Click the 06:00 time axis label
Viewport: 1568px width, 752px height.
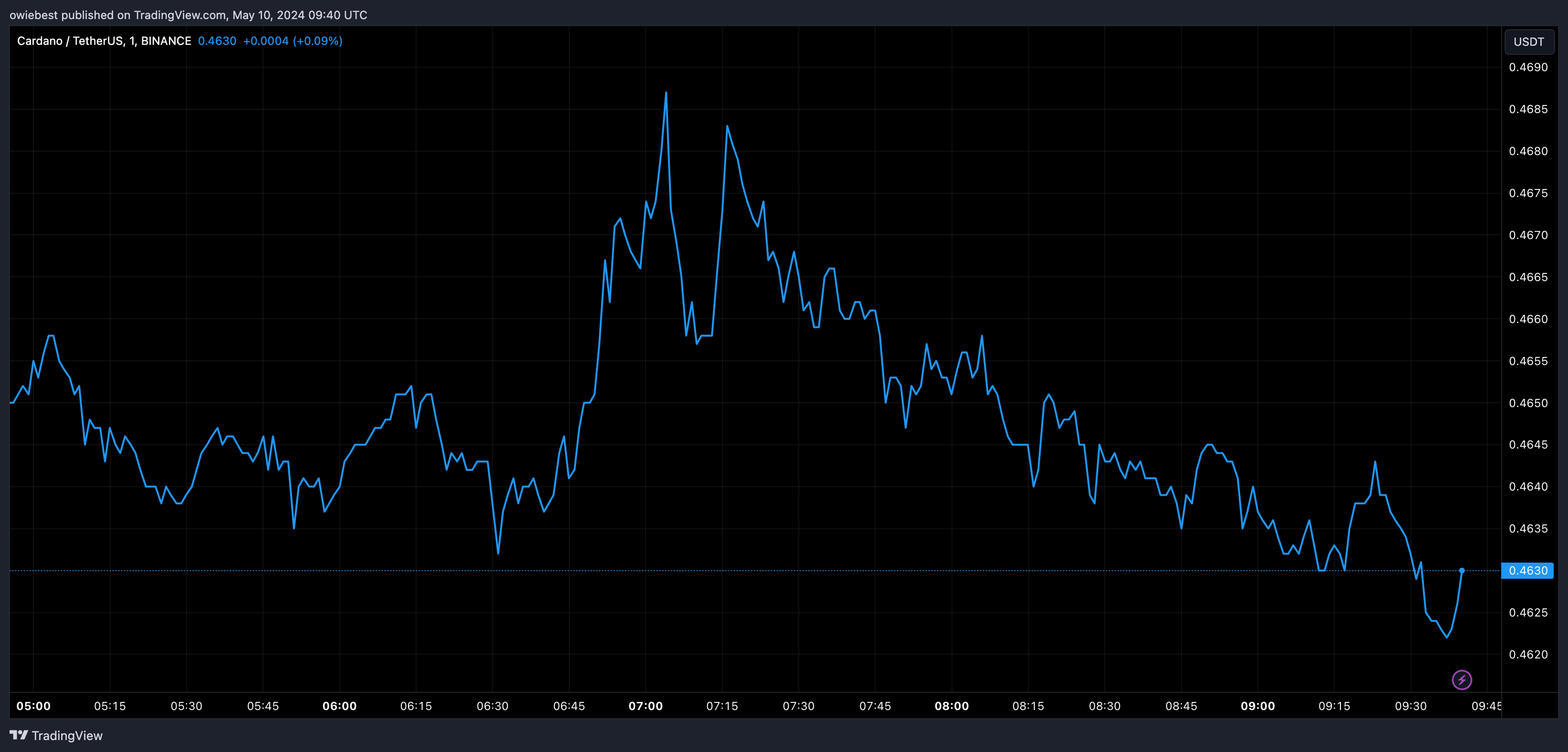[340, 706]
